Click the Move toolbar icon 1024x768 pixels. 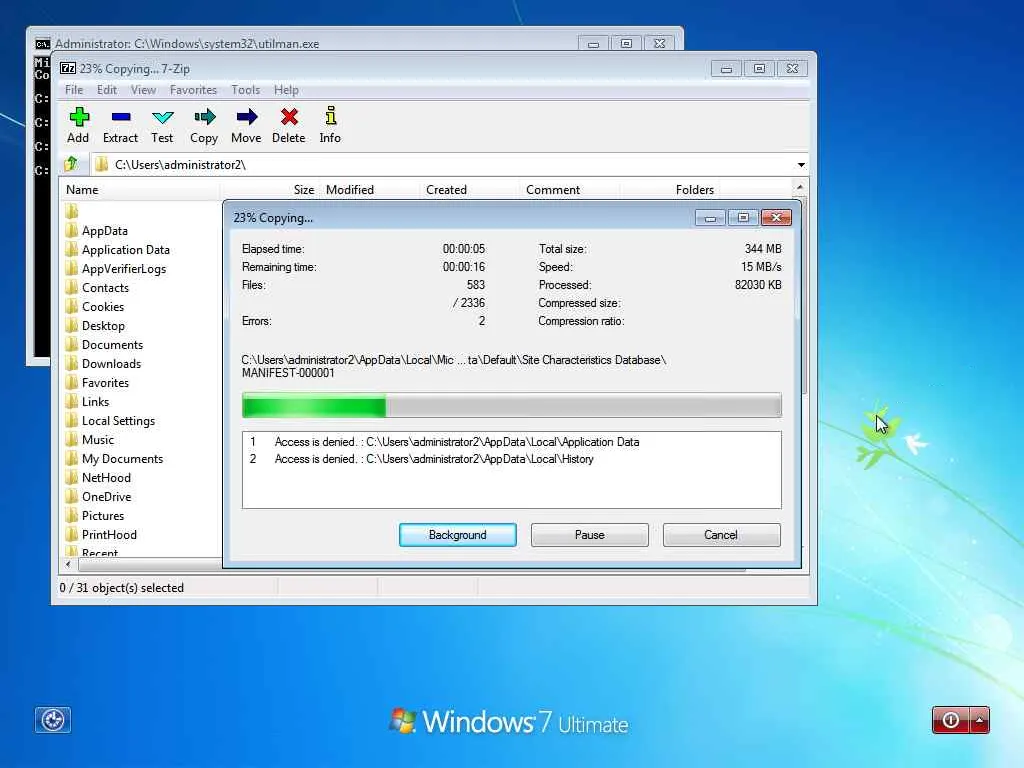pos(246,125)
